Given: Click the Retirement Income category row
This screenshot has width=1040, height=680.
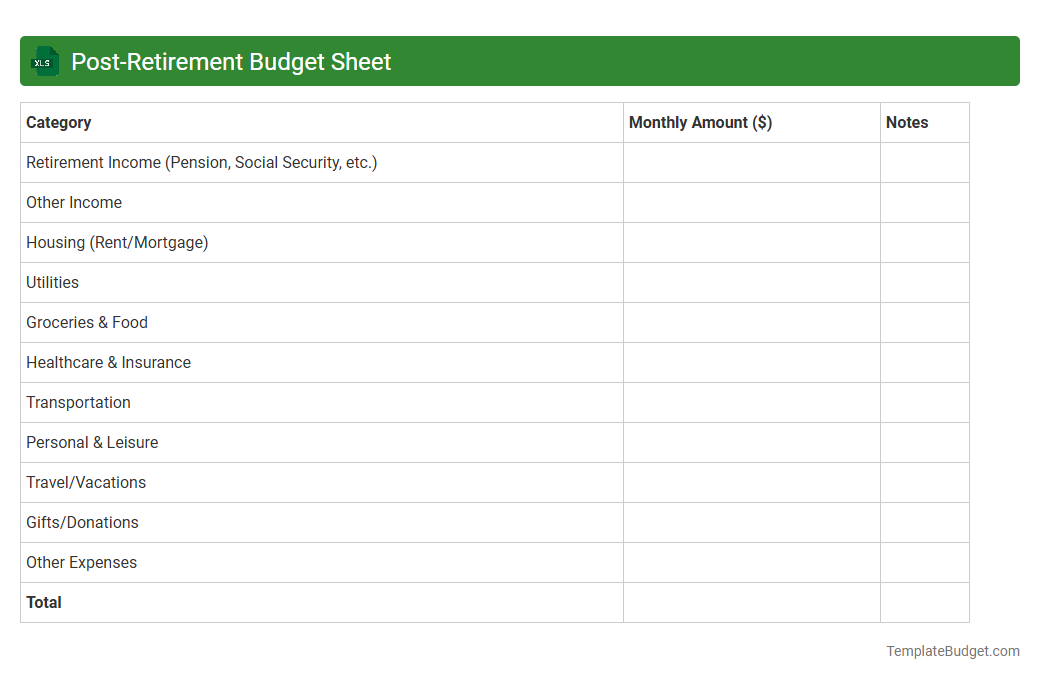Looking at the screenshot, I should coord(200,162).
